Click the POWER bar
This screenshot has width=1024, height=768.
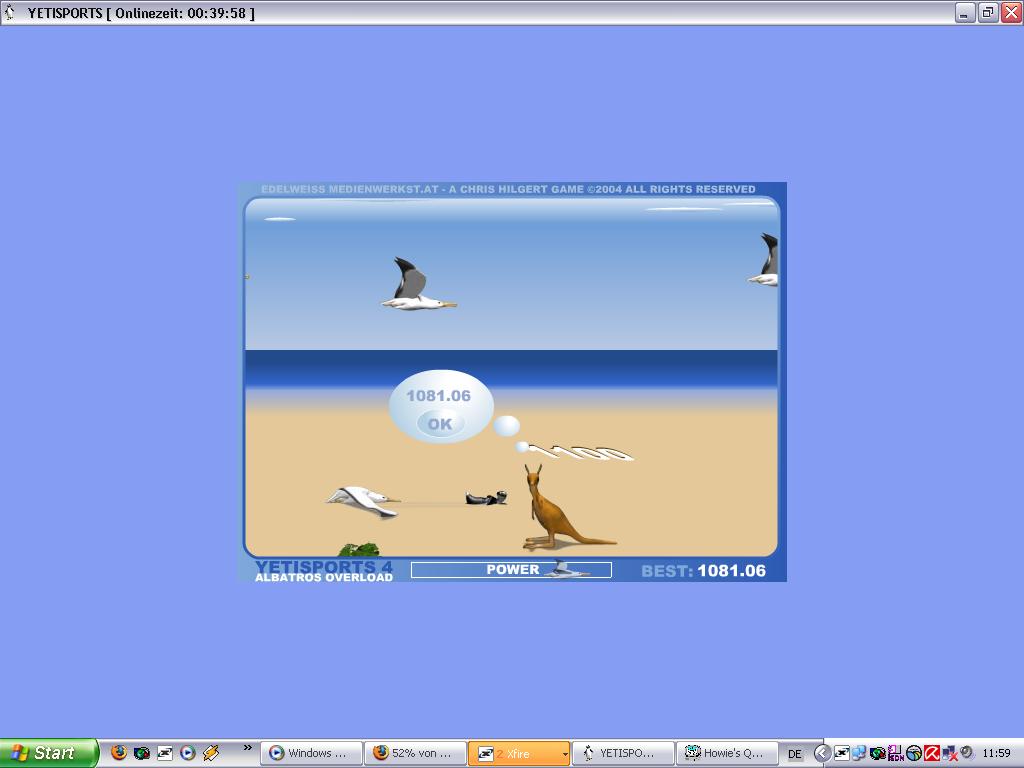pos(511,570)
